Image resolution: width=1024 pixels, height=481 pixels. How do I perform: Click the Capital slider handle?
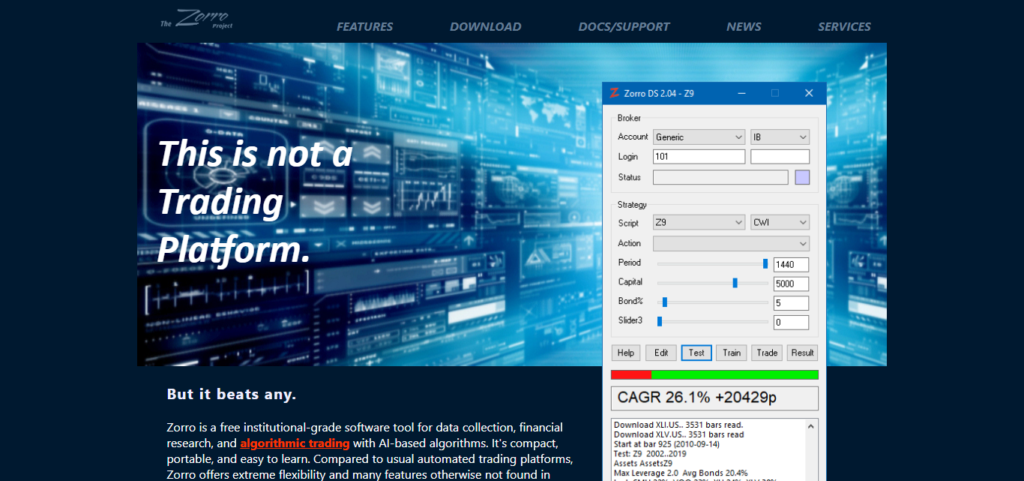tap(735, 283)
